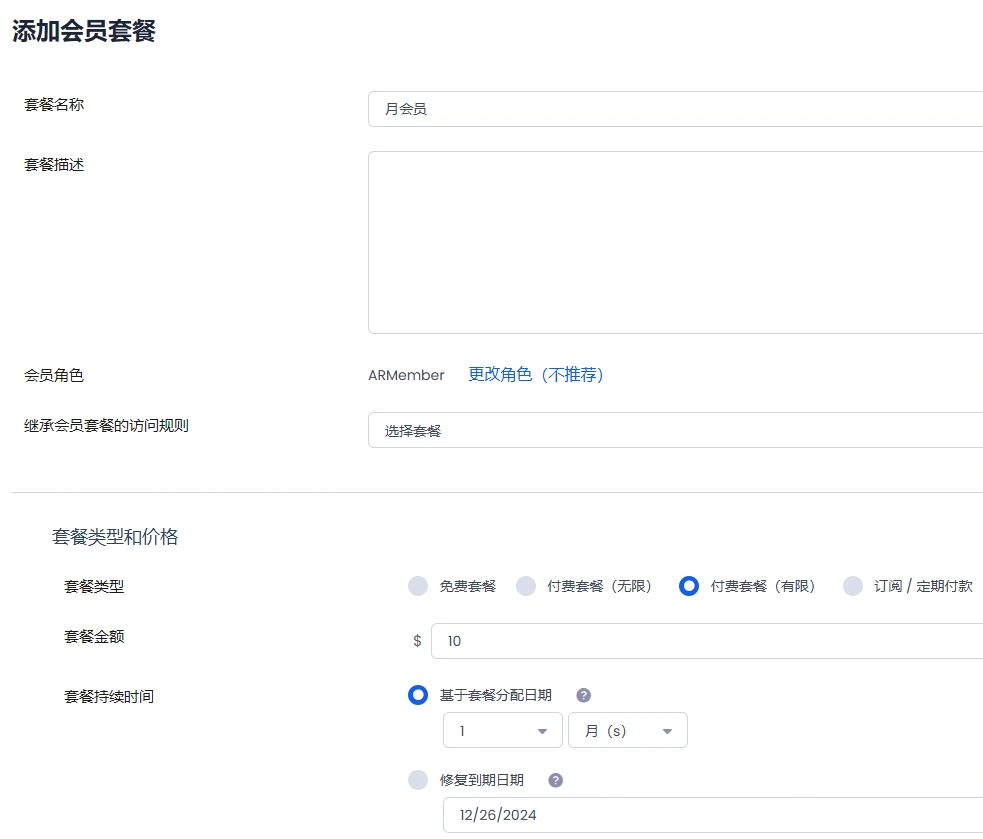This screenshot has height=839, width=983.
Task: Open the 月（s） time unit dropdown
Action: coord(628,730)
